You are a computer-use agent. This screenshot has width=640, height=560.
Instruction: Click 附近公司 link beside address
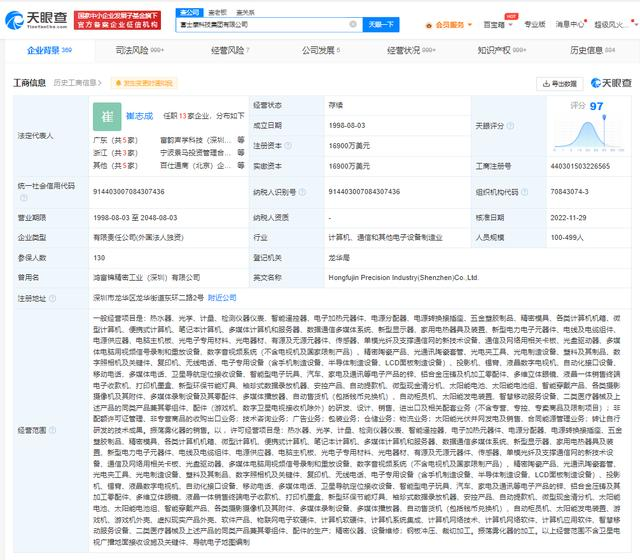pos(222,297)
